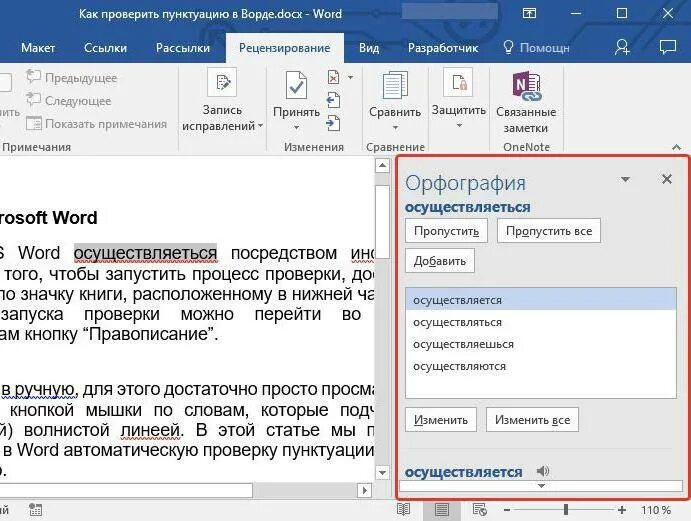Switch to Web Layout view icon
The height and width of the screenshot is (521, 691).
479,510
